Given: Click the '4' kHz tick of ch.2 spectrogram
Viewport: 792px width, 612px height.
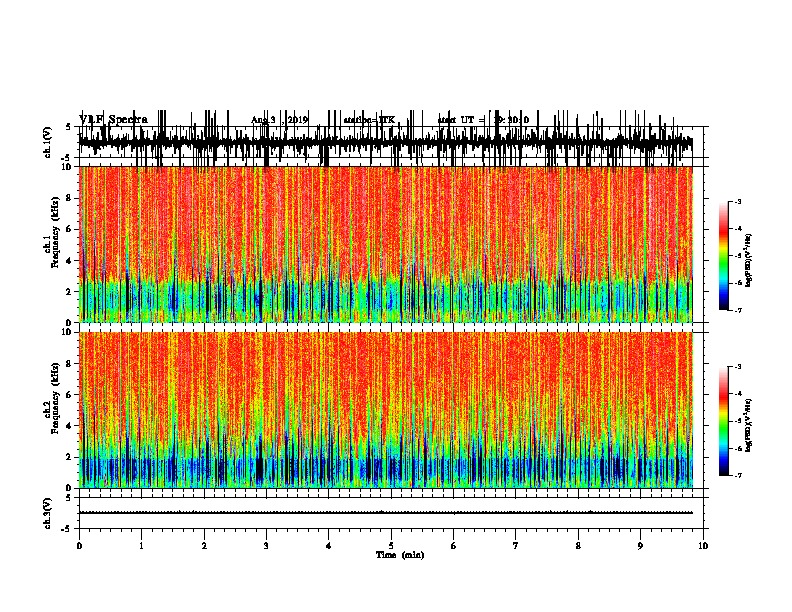Looking at the screenshot, I should [70, 426].
